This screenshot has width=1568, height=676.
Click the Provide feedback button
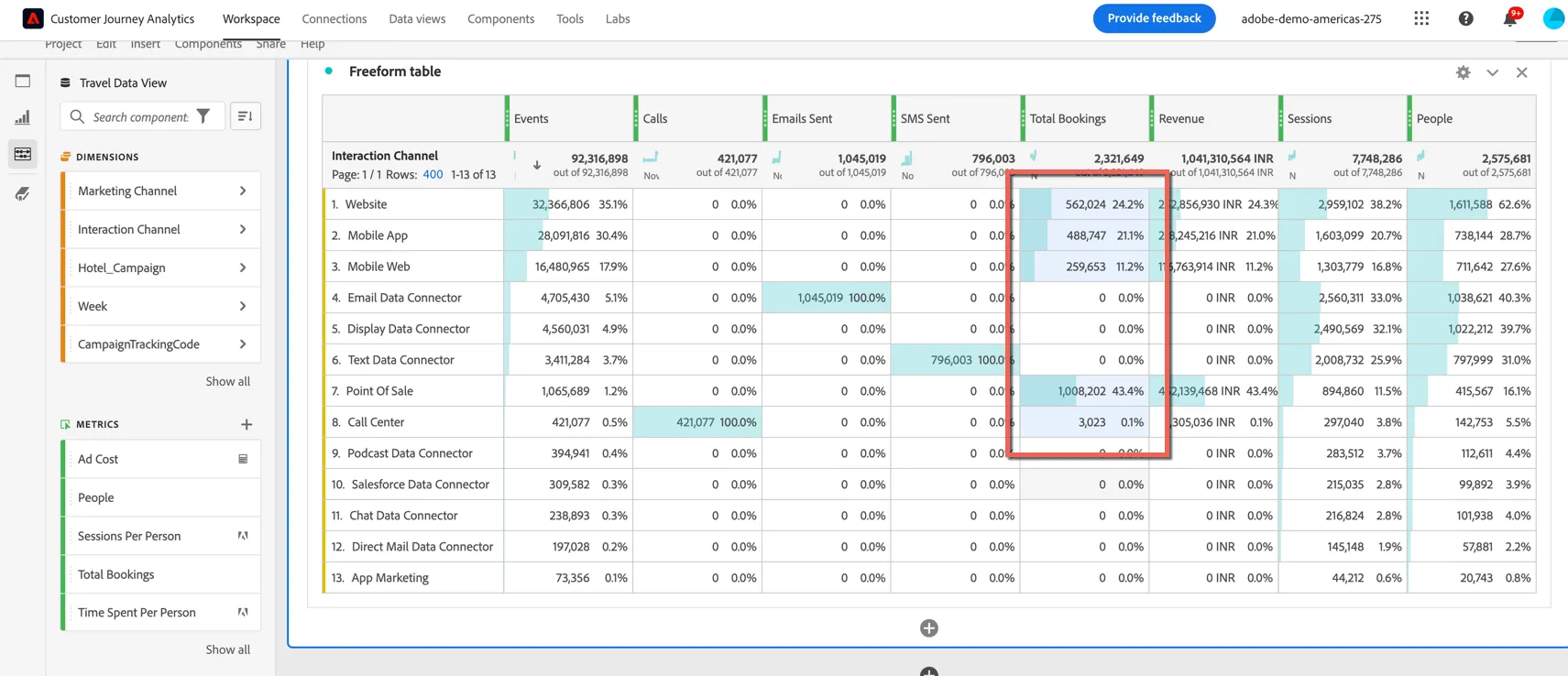[1154, 18]
